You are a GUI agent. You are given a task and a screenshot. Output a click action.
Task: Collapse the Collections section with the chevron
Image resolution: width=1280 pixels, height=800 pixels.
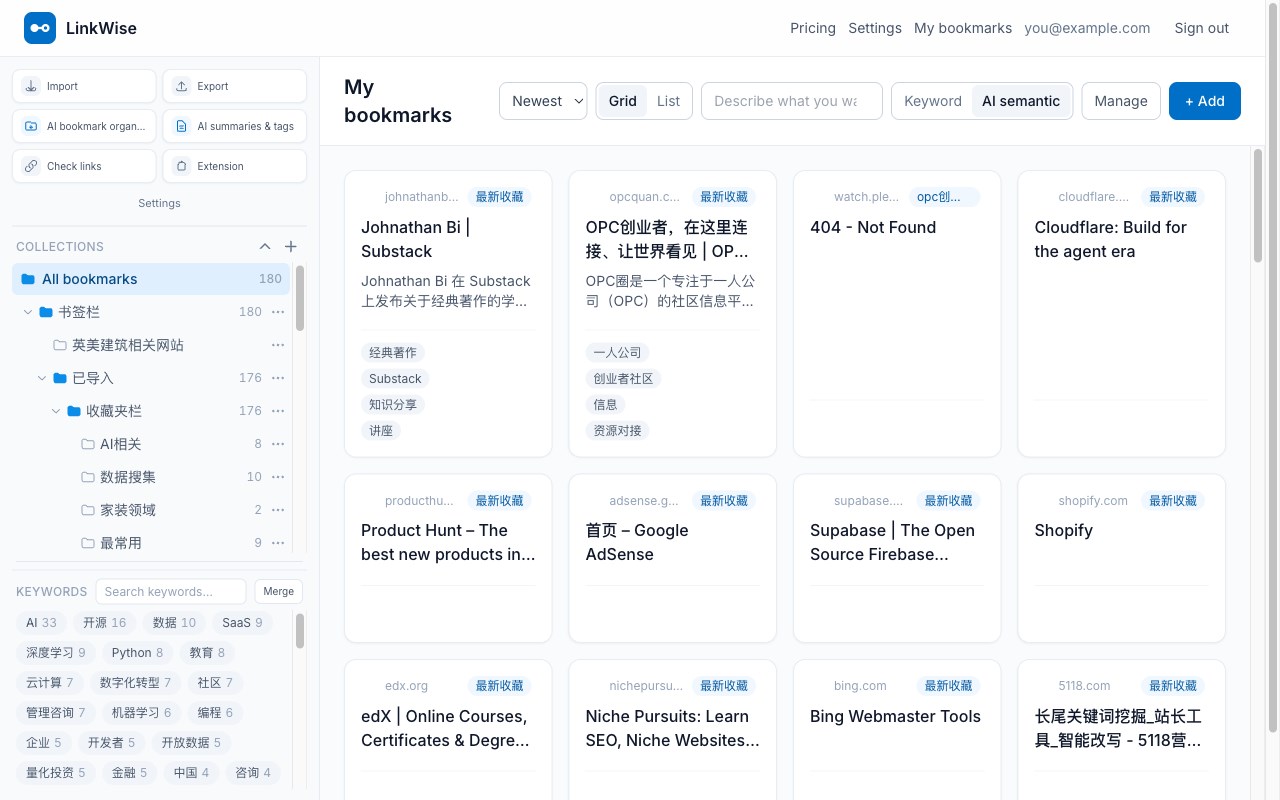(265, 246)
